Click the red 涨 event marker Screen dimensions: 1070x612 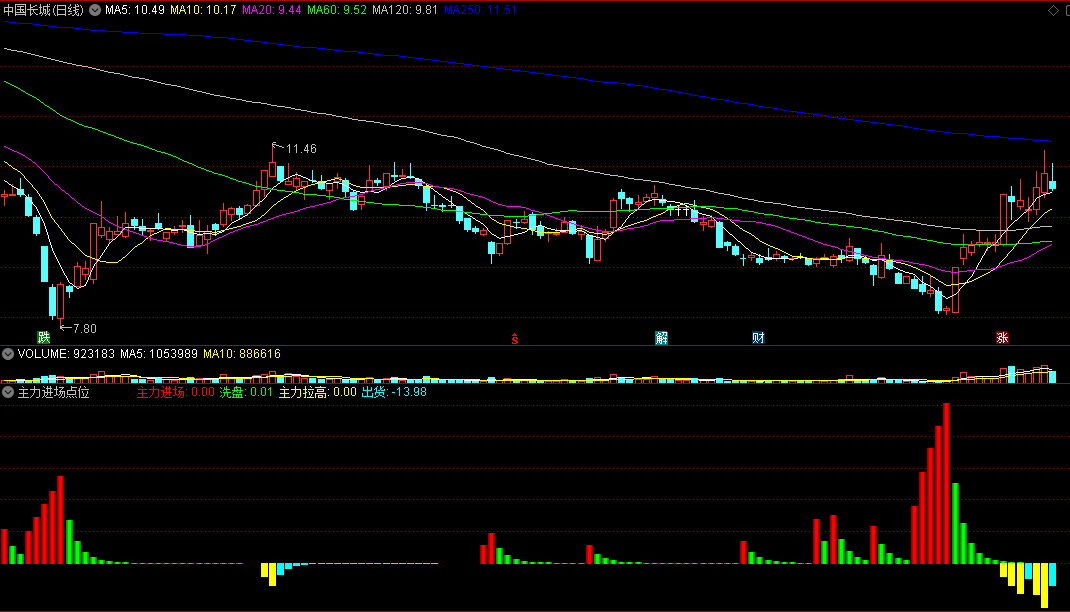pos(1002,338)
